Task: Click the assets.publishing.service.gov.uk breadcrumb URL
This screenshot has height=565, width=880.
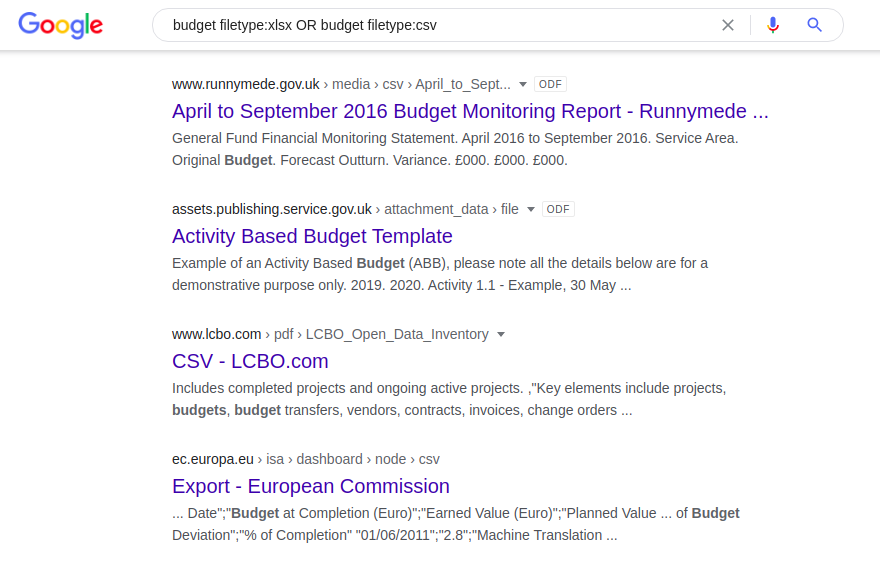Action: tap(345, 209)
